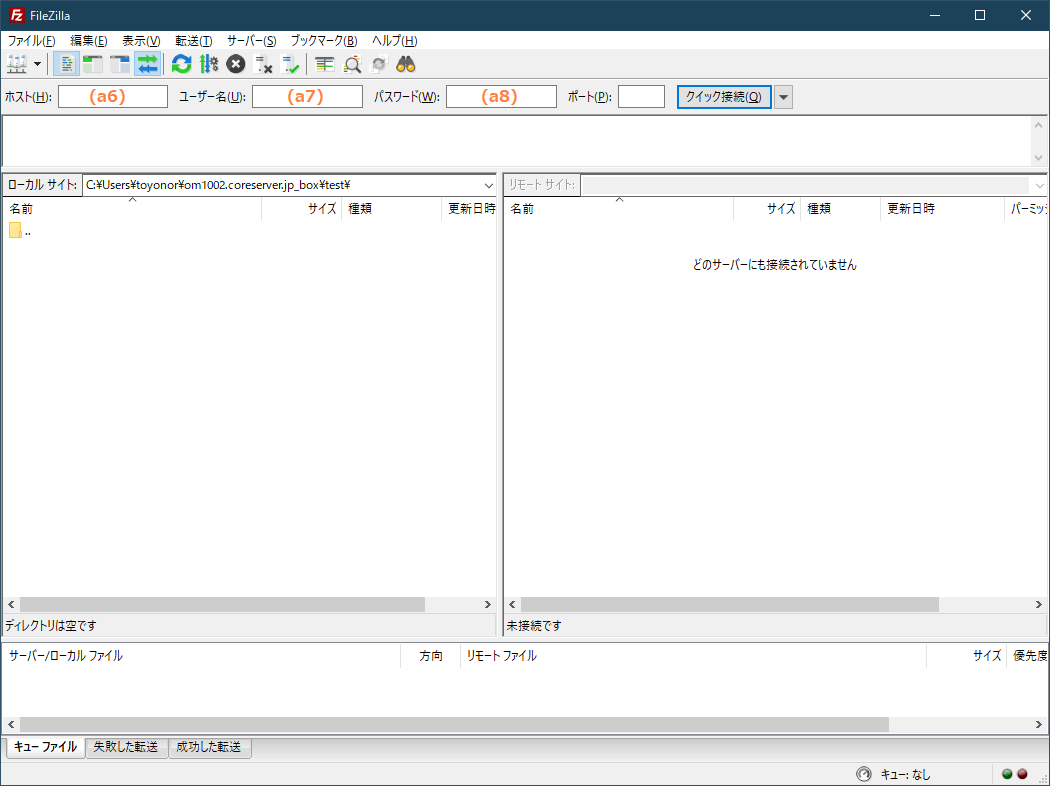Viewport: 1050px width, 786px height.
Task: Toggle the transfer queue display
Action: coord(147,64)
